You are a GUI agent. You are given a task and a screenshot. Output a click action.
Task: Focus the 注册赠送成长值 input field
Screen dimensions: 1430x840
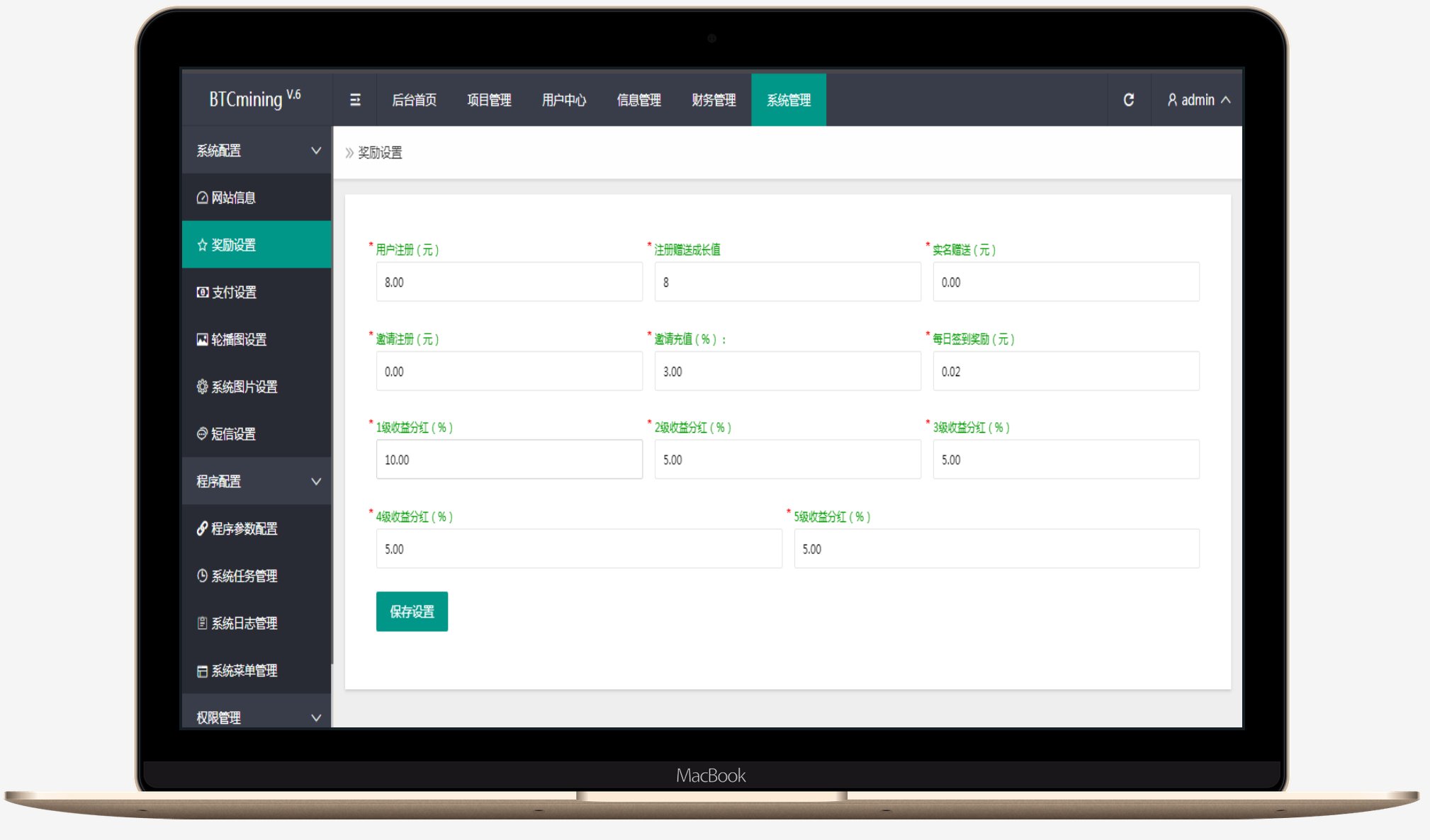pos(788,282)
